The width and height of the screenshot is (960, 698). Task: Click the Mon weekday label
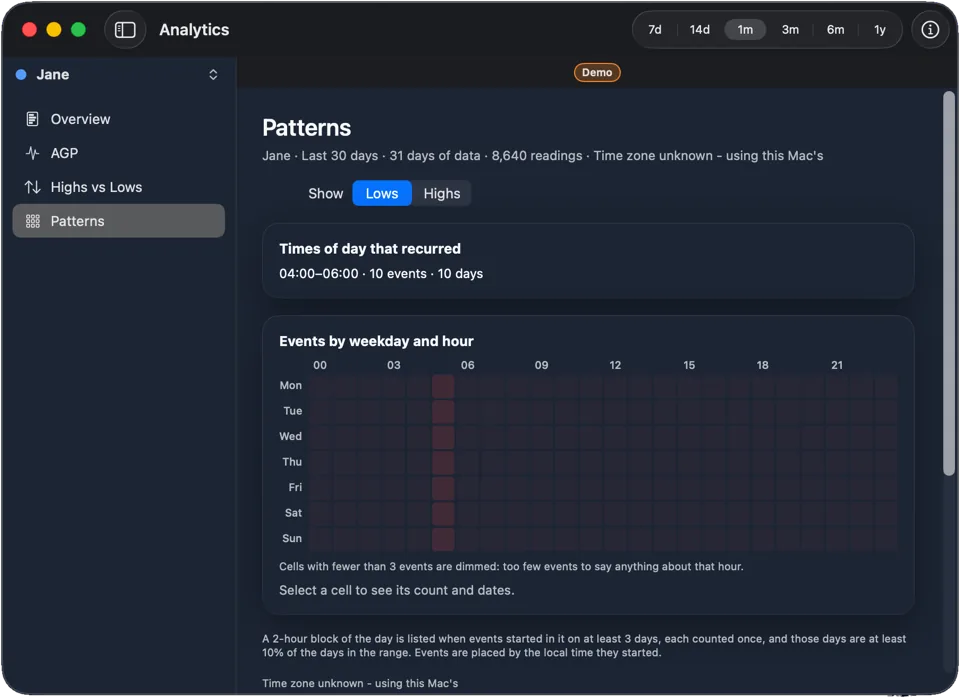pos(291,385)
